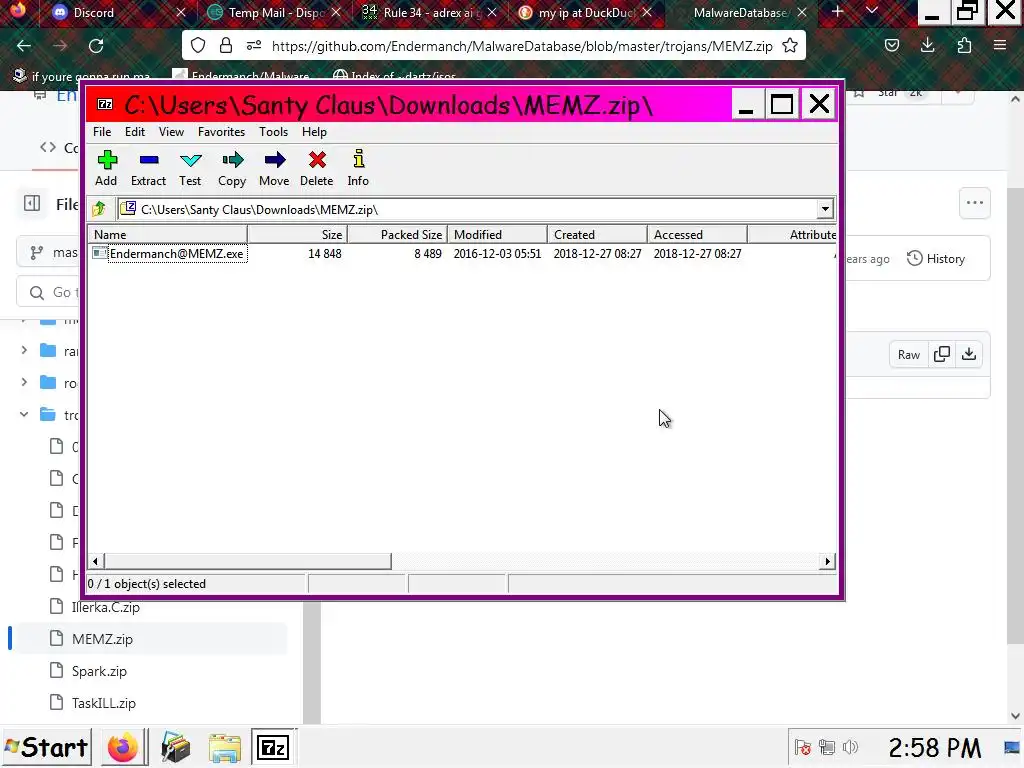The image size is (1024, 768).
Task: Open the Favorites menu in 7-Zip
Action: pyautogui.click(x=221, y=132)
